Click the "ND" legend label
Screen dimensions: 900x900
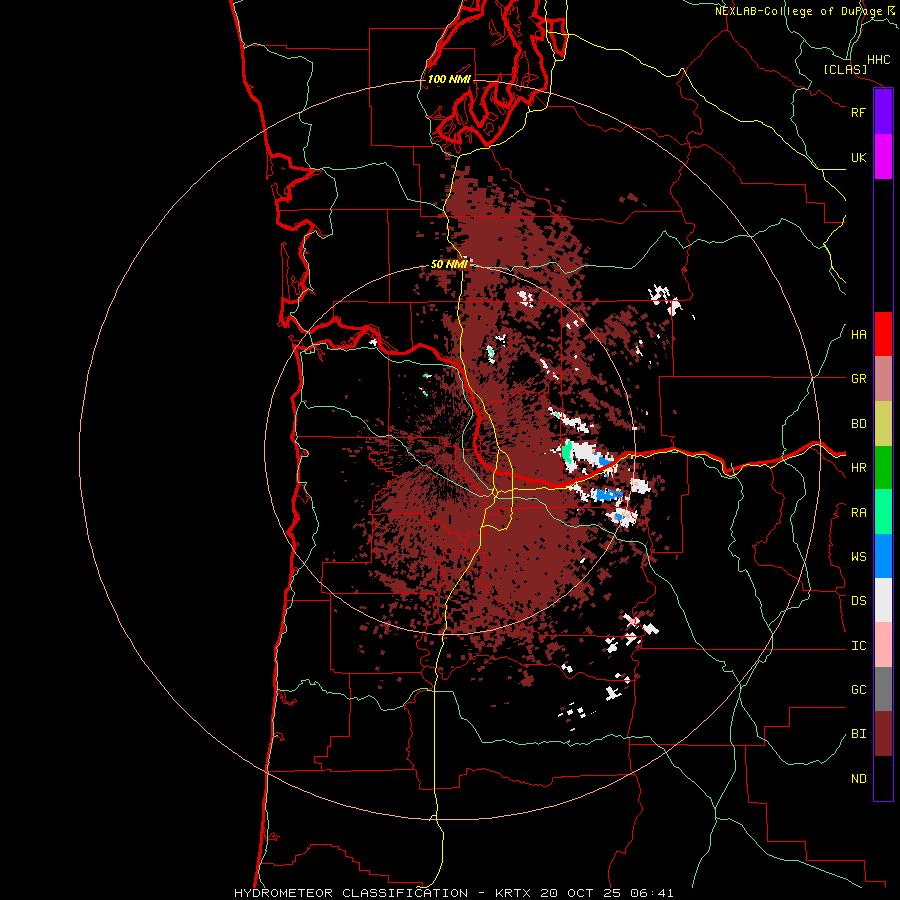coord(858,779)
